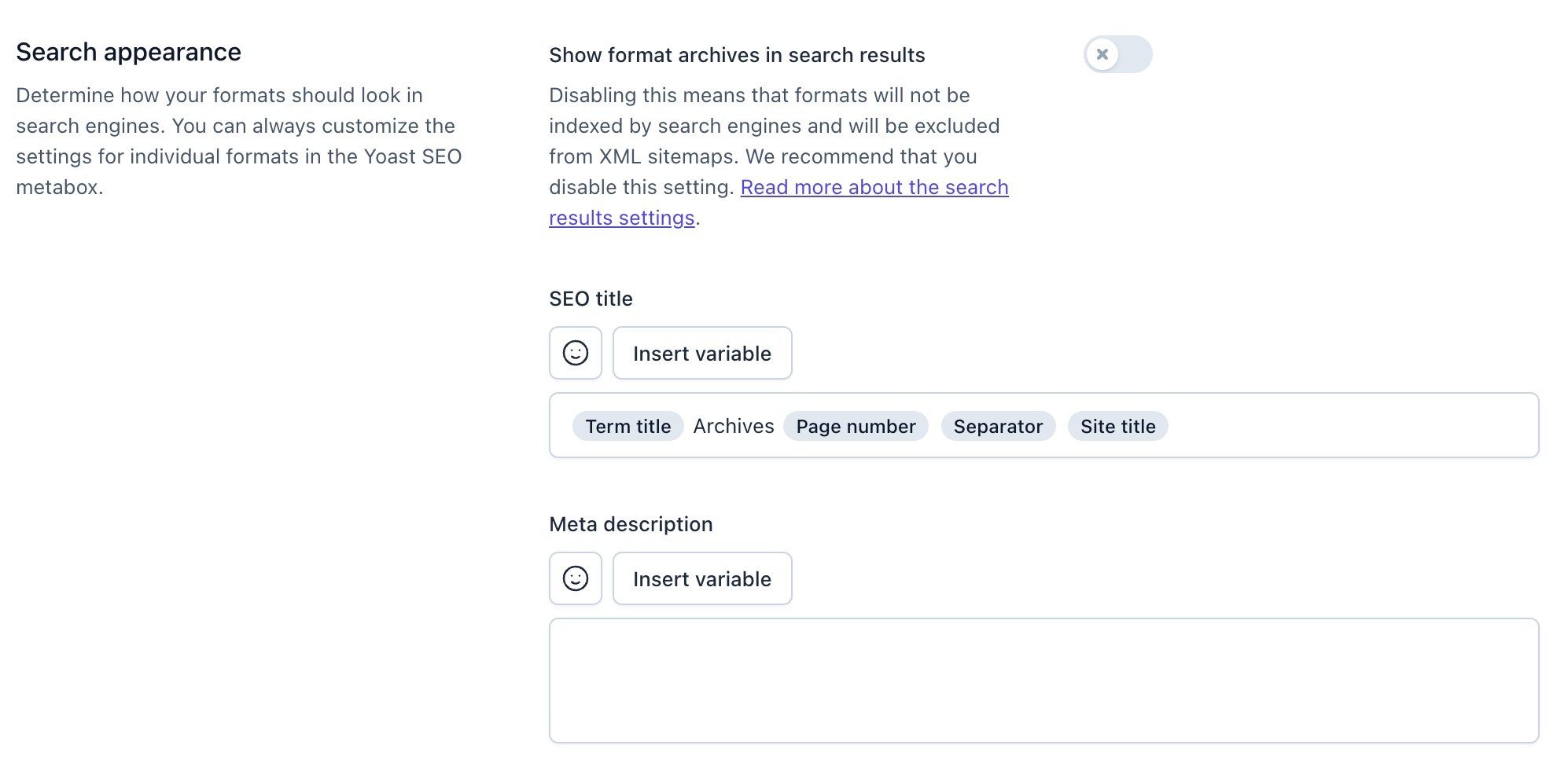Image resolution: width=1568 pixels, height=767 pixels.
Task: Expand the variable picker above the SEO title
Action: click(702, 353)
